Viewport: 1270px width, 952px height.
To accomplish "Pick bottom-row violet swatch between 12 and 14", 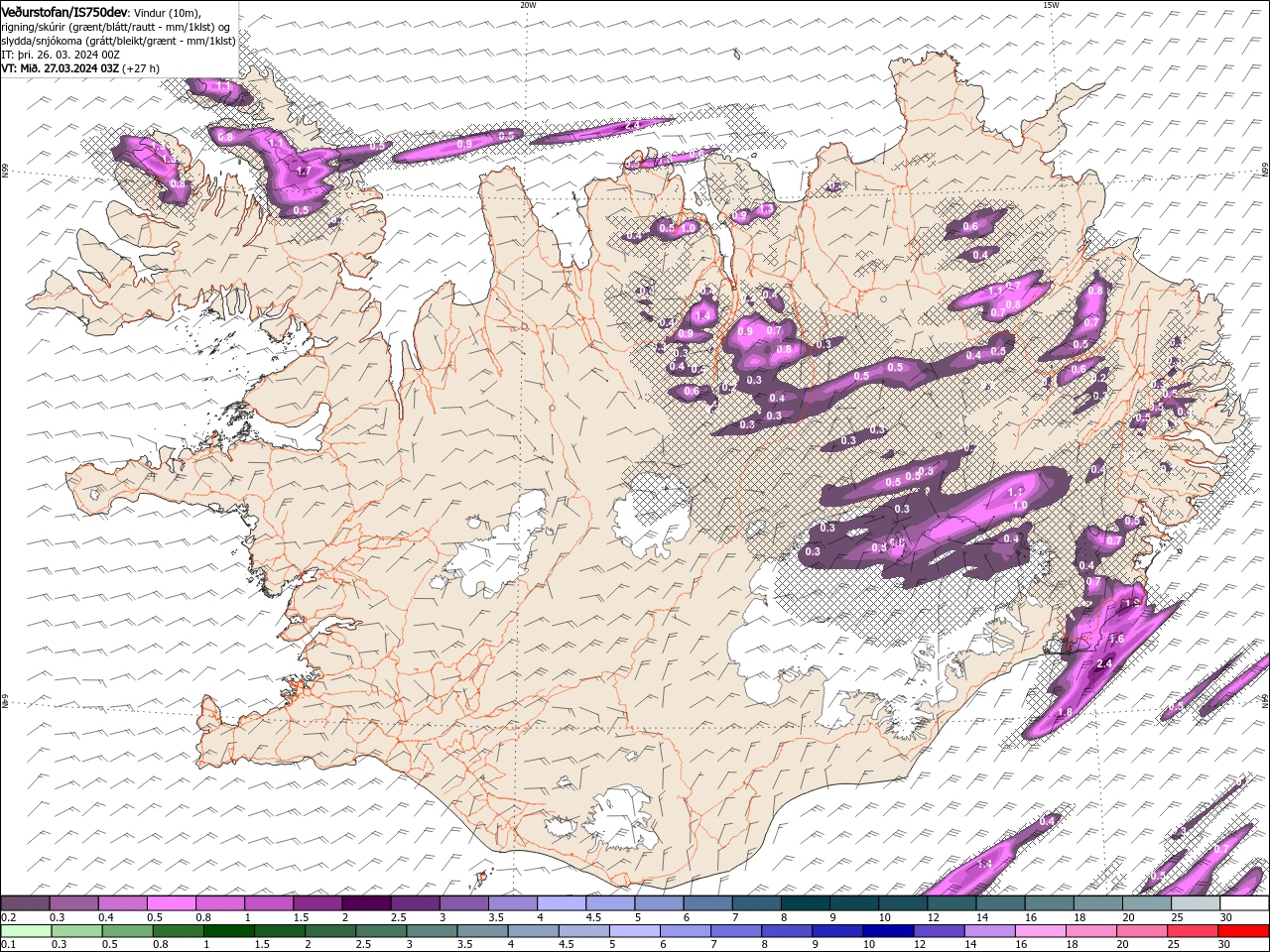I will (939, 931).
